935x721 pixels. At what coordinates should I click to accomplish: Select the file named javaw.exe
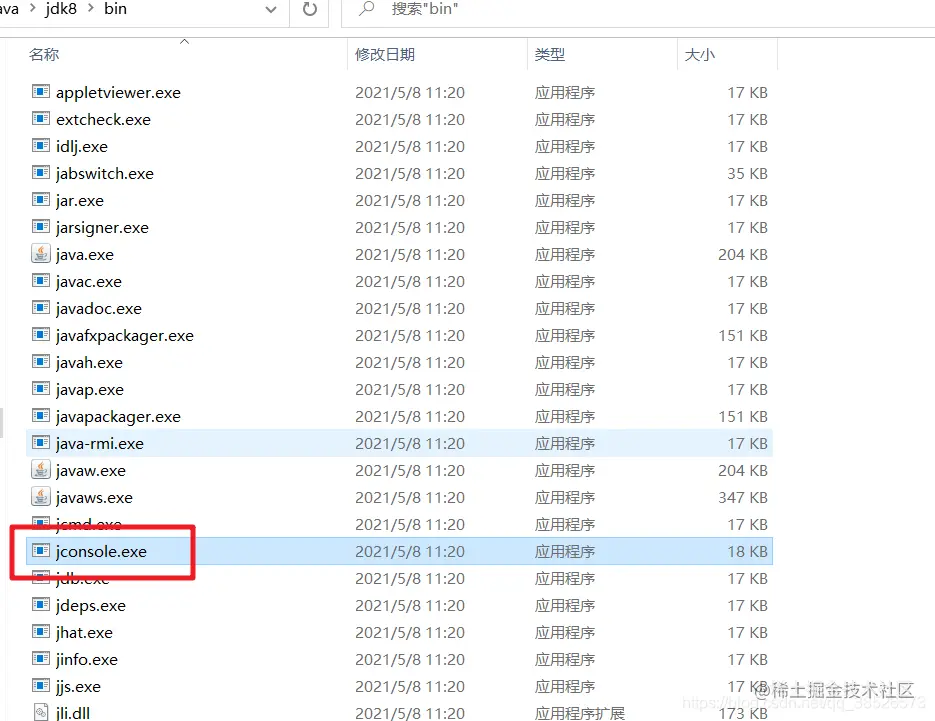point(91,471)
